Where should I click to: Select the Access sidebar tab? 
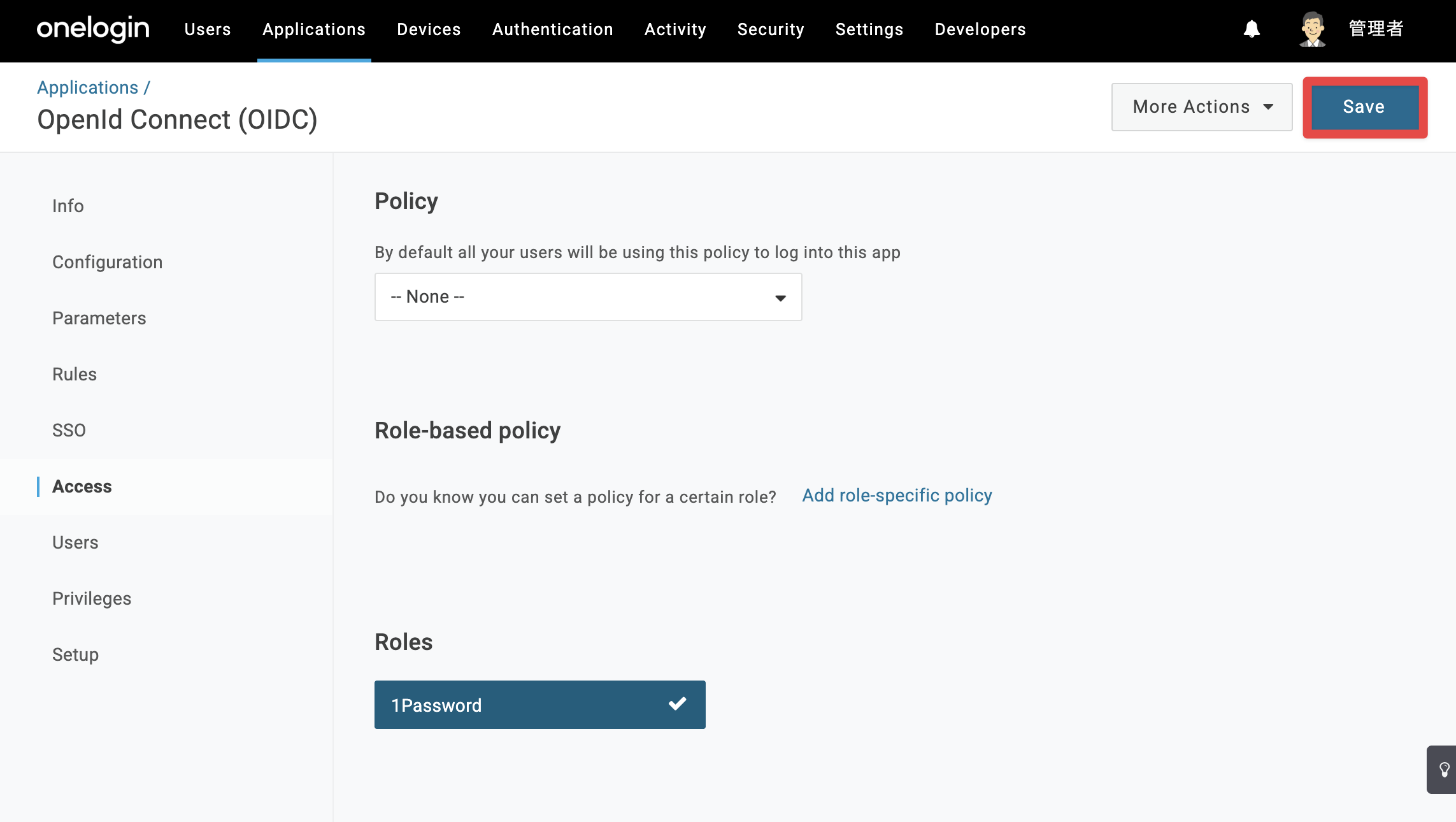(82, 486)
